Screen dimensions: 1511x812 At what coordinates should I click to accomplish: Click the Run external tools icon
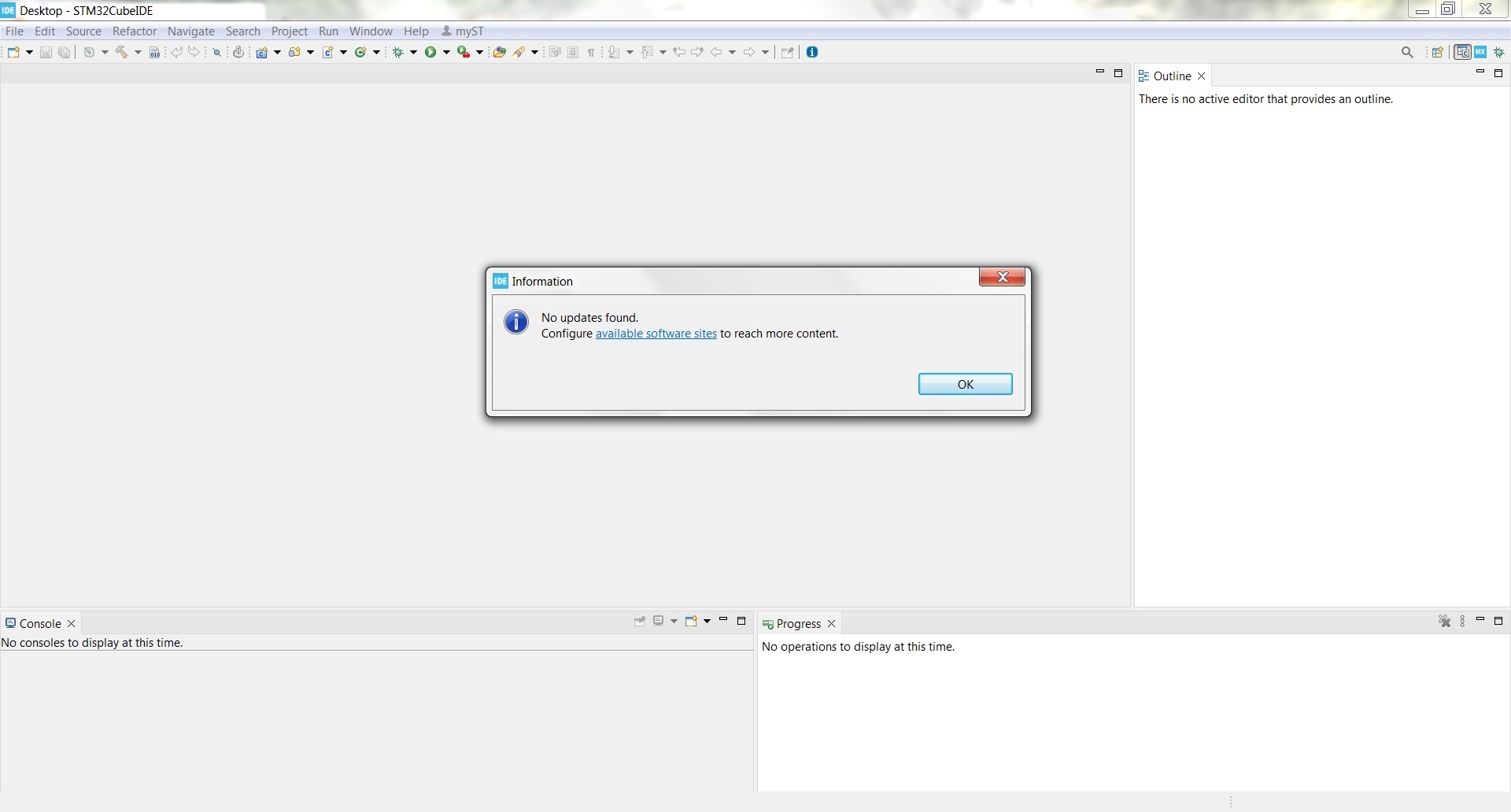click(464, 52)
